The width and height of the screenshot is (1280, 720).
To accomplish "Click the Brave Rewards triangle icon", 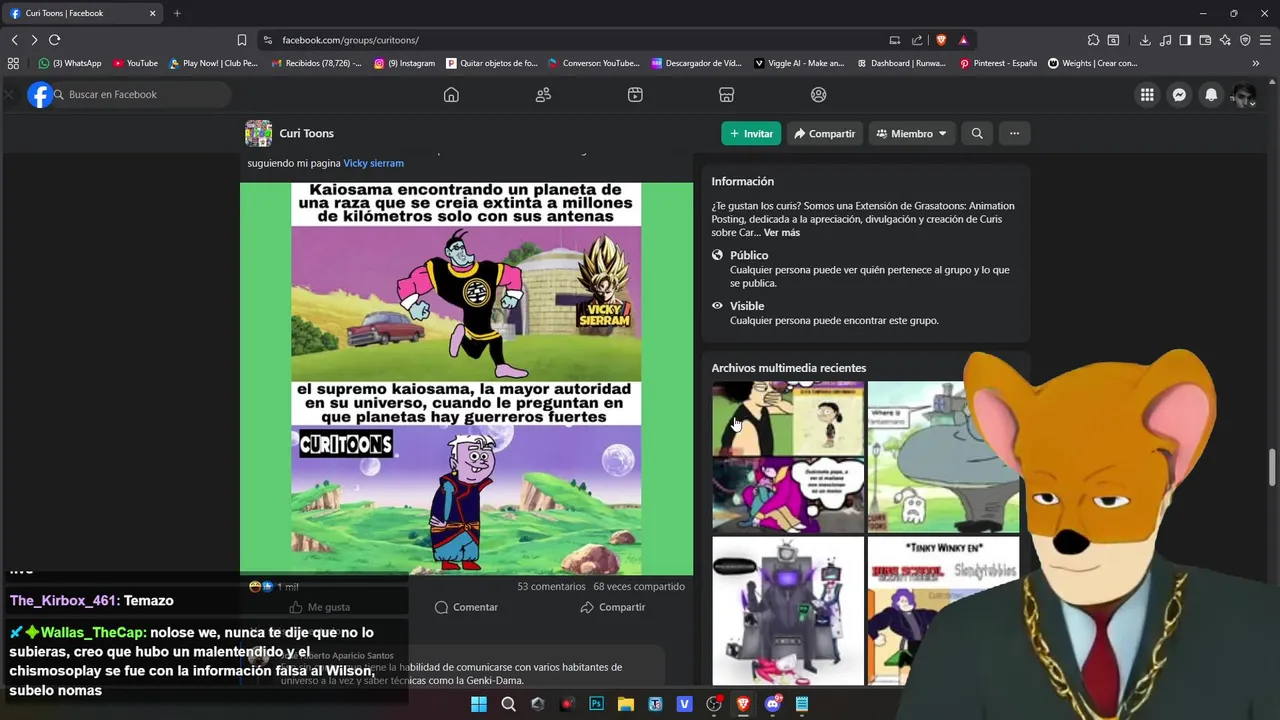I will pos(963,40).
